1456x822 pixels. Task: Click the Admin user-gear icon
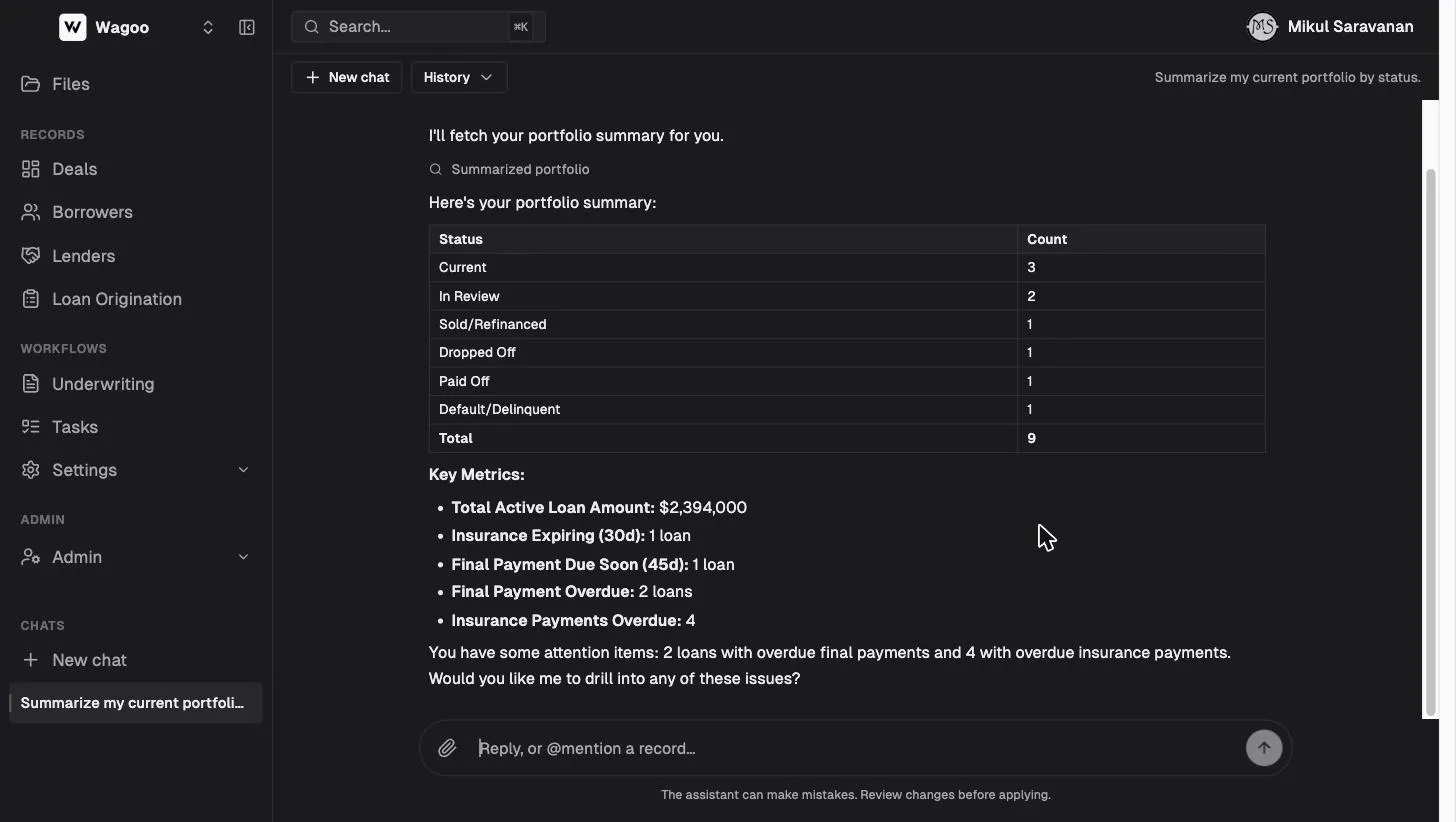31,557
